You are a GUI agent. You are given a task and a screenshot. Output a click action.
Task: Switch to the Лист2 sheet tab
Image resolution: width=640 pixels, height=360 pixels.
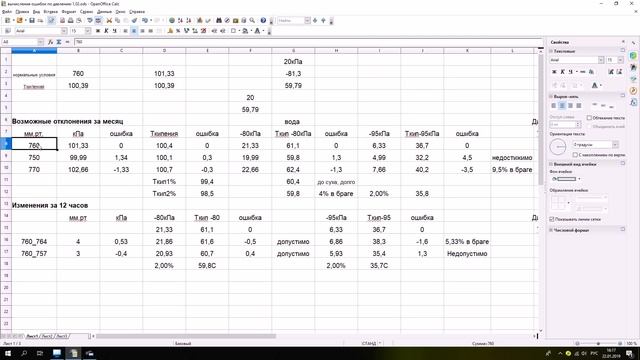[x=47, y=336]
